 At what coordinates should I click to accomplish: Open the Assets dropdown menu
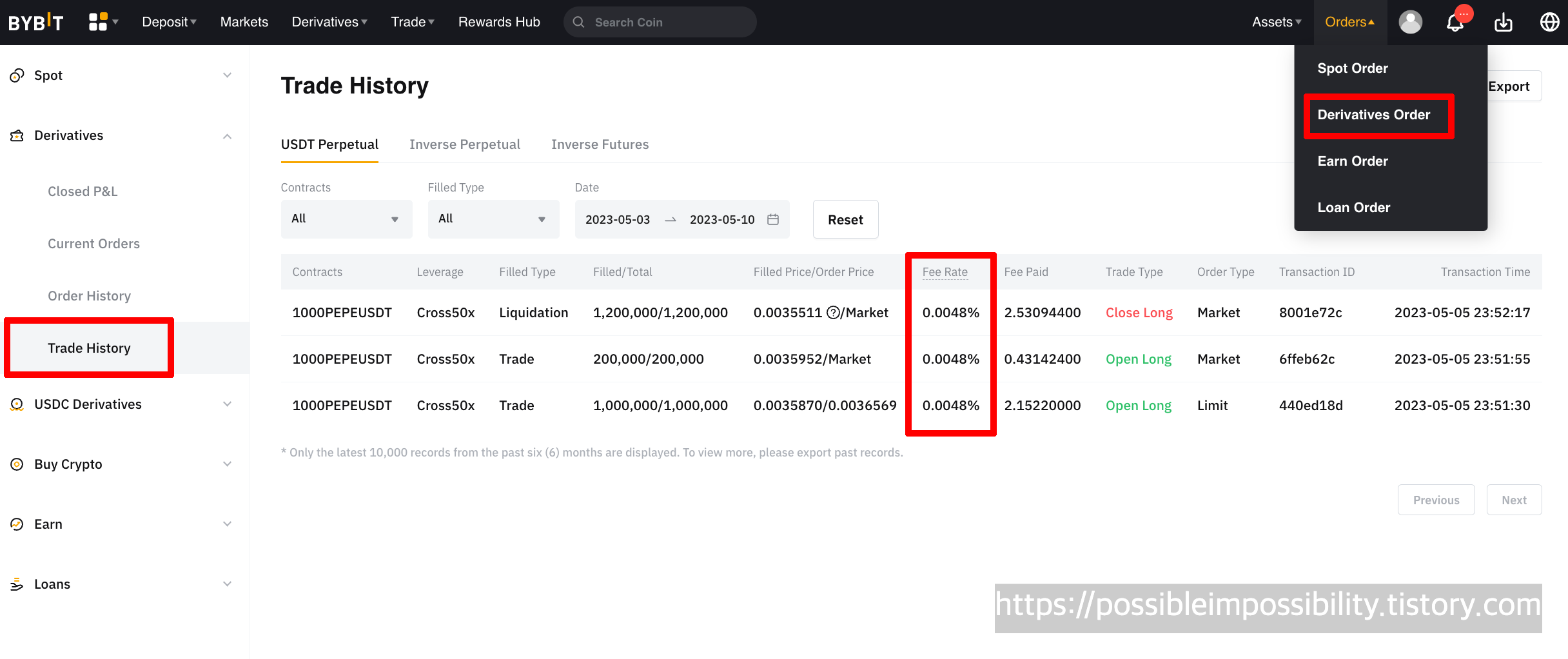(x=1277, y=22)
